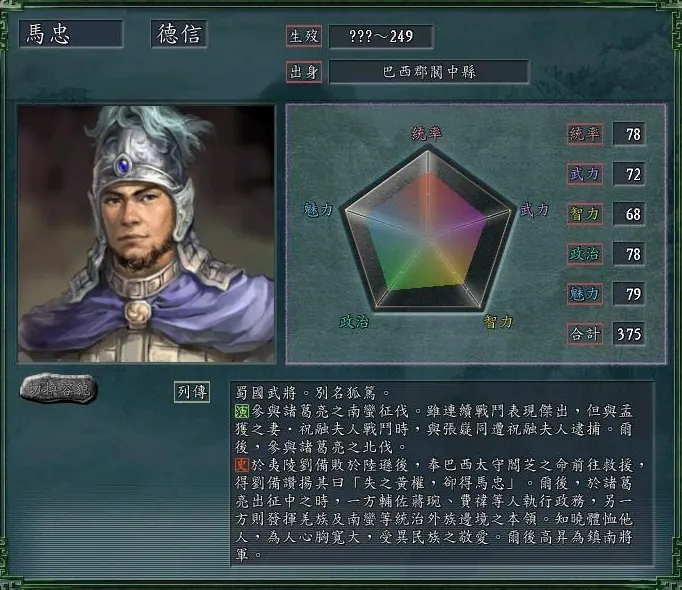682x590 pixels.
Task: Click the ???~249 lifespan field
Action: 381,36
